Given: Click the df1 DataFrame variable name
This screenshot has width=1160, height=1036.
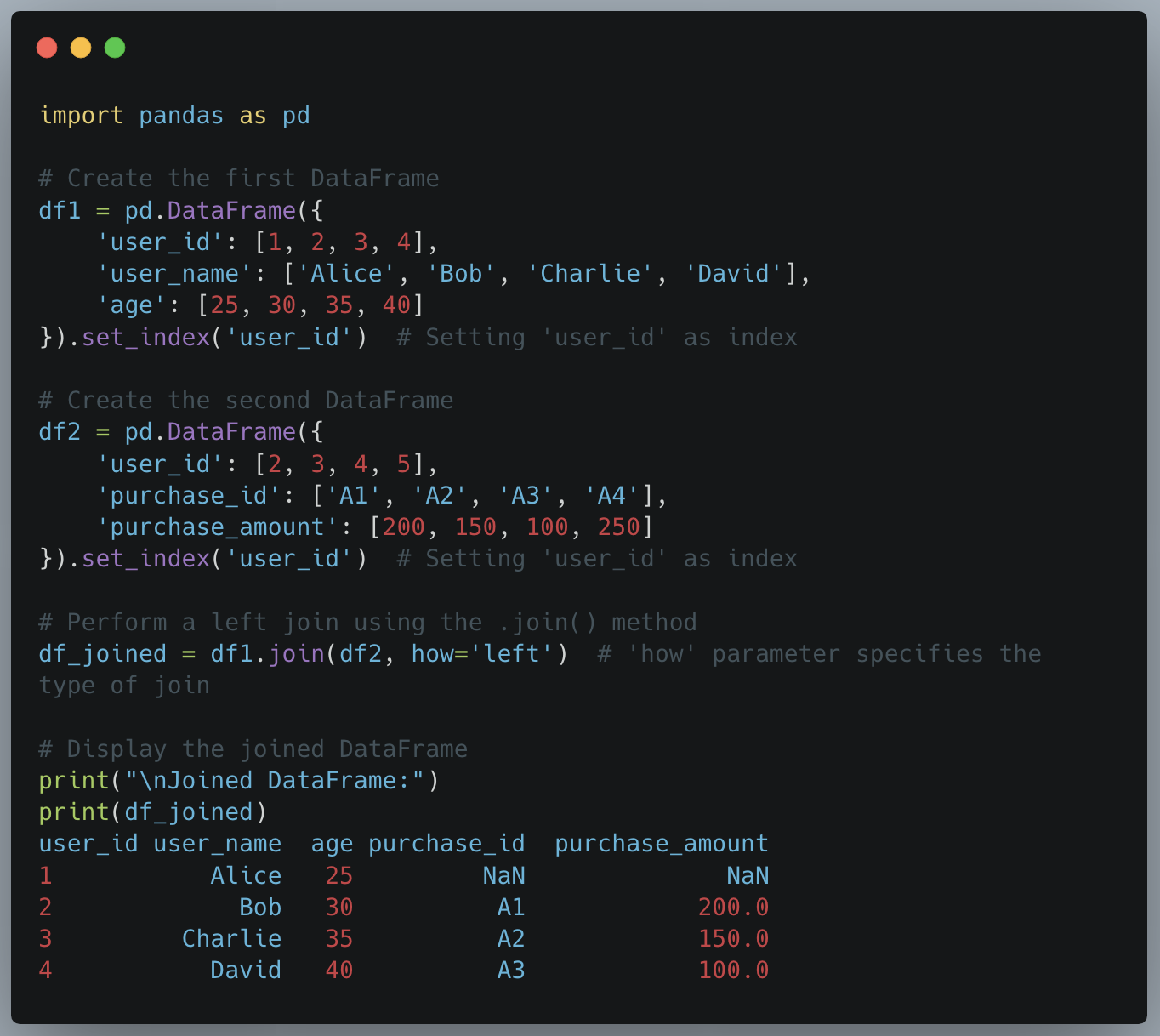Looking at the screenshot, I should 58,210.
